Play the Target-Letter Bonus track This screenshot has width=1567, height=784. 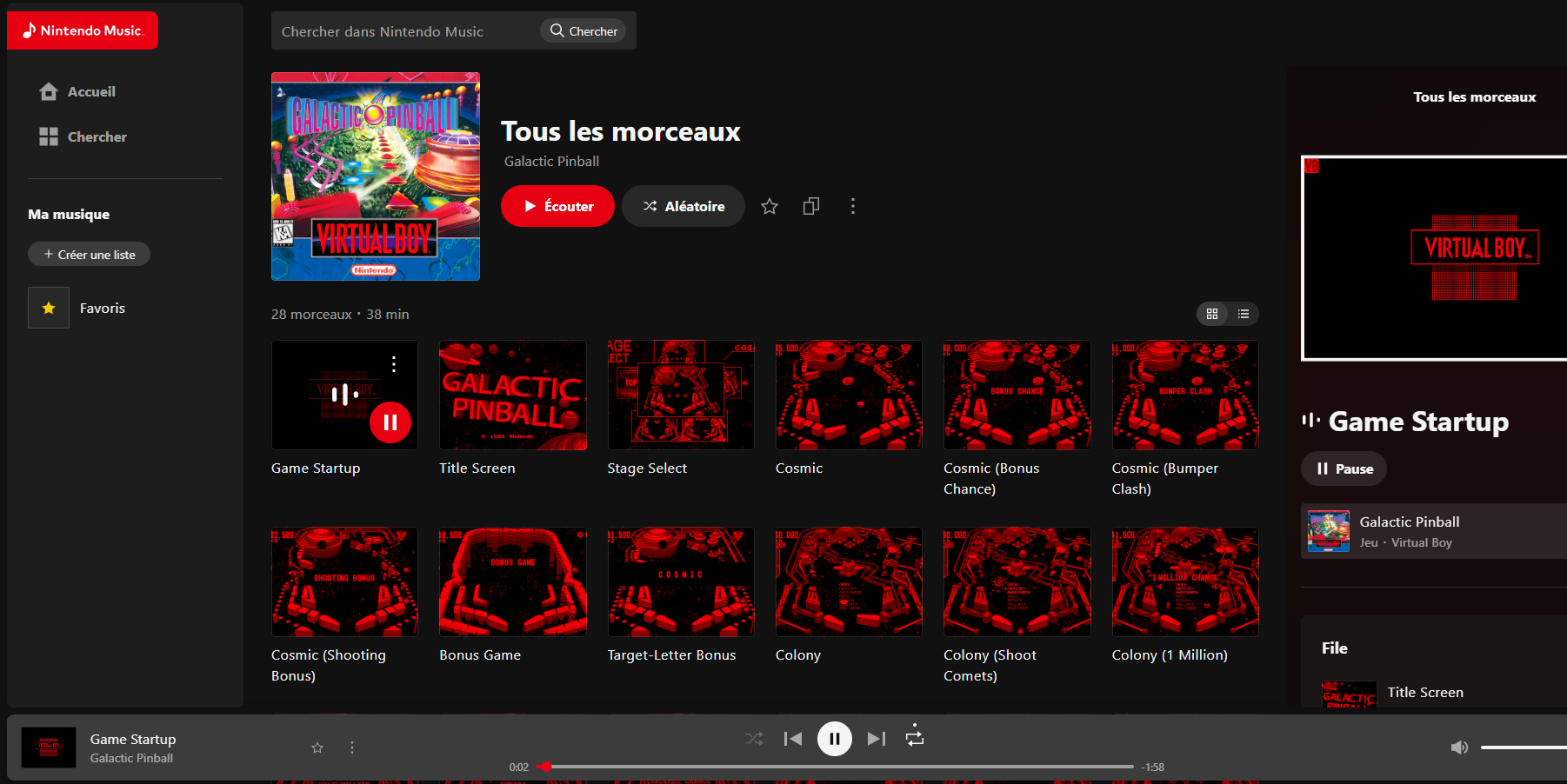681,581
